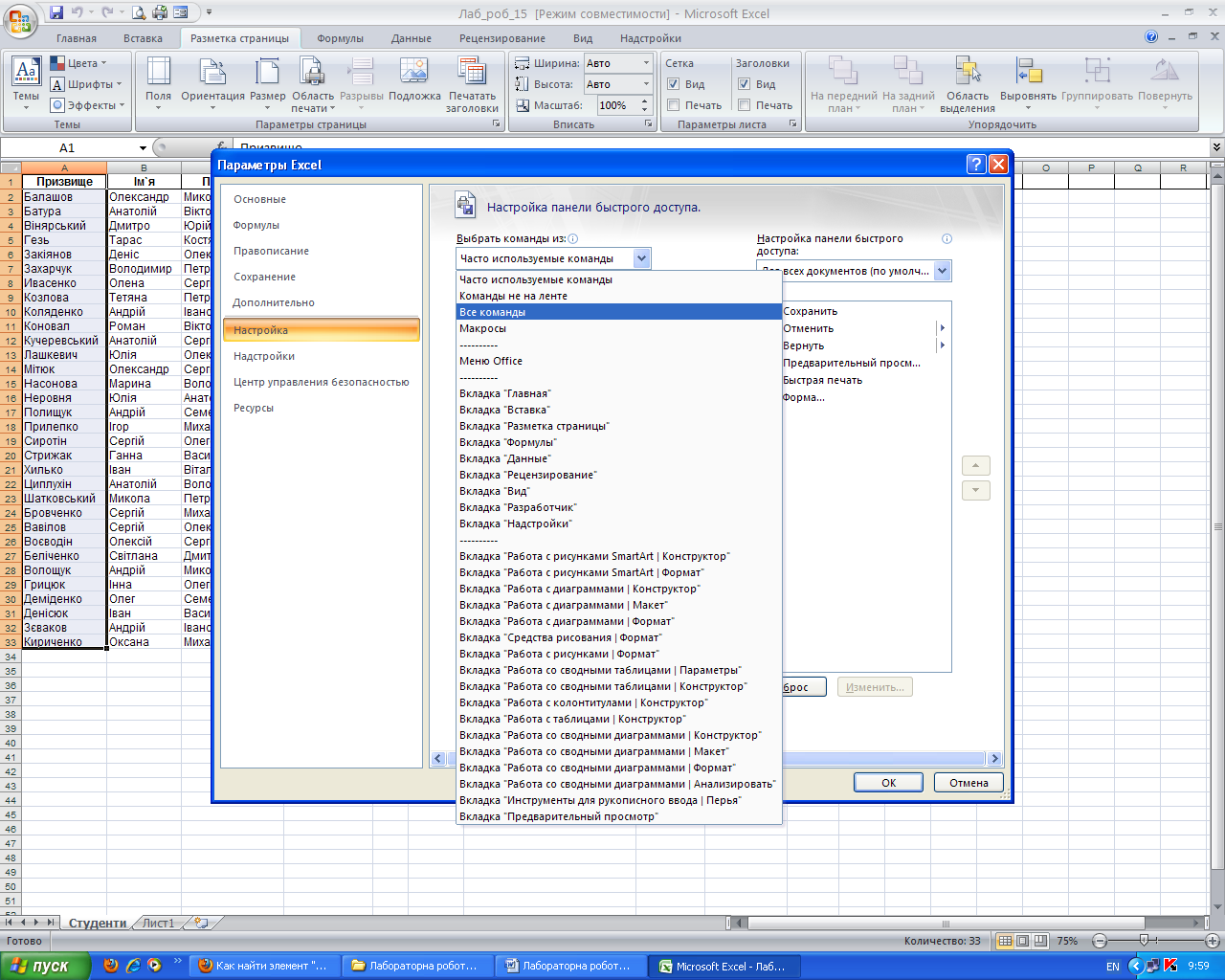Image resolution: width=1225 pixels, height=980 pixels.
Task: Collapse the Выбрать команды из combo box
Action: [x=642, y=258]
